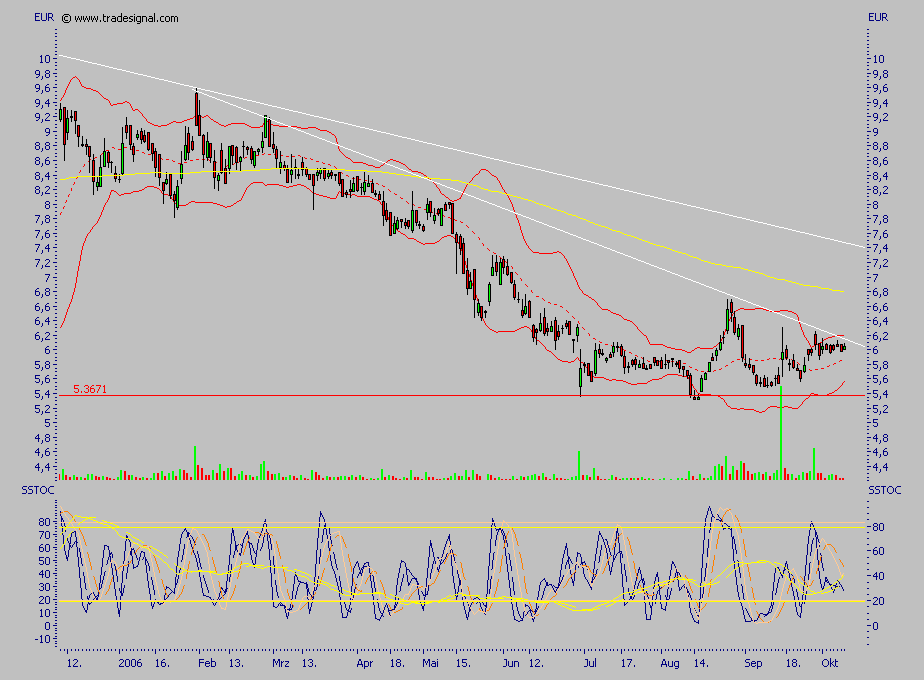Click the 70 level on left stochastic axis
This screenshot has width=924, height=680.
click(x=44, y=535)
